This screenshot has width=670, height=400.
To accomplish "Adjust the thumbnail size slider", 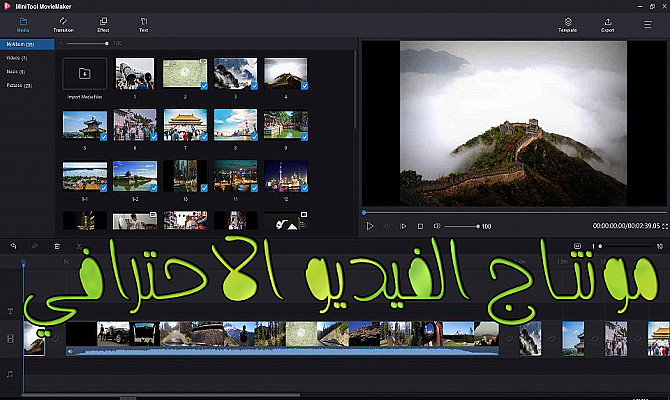I will (x=87, y=43).
